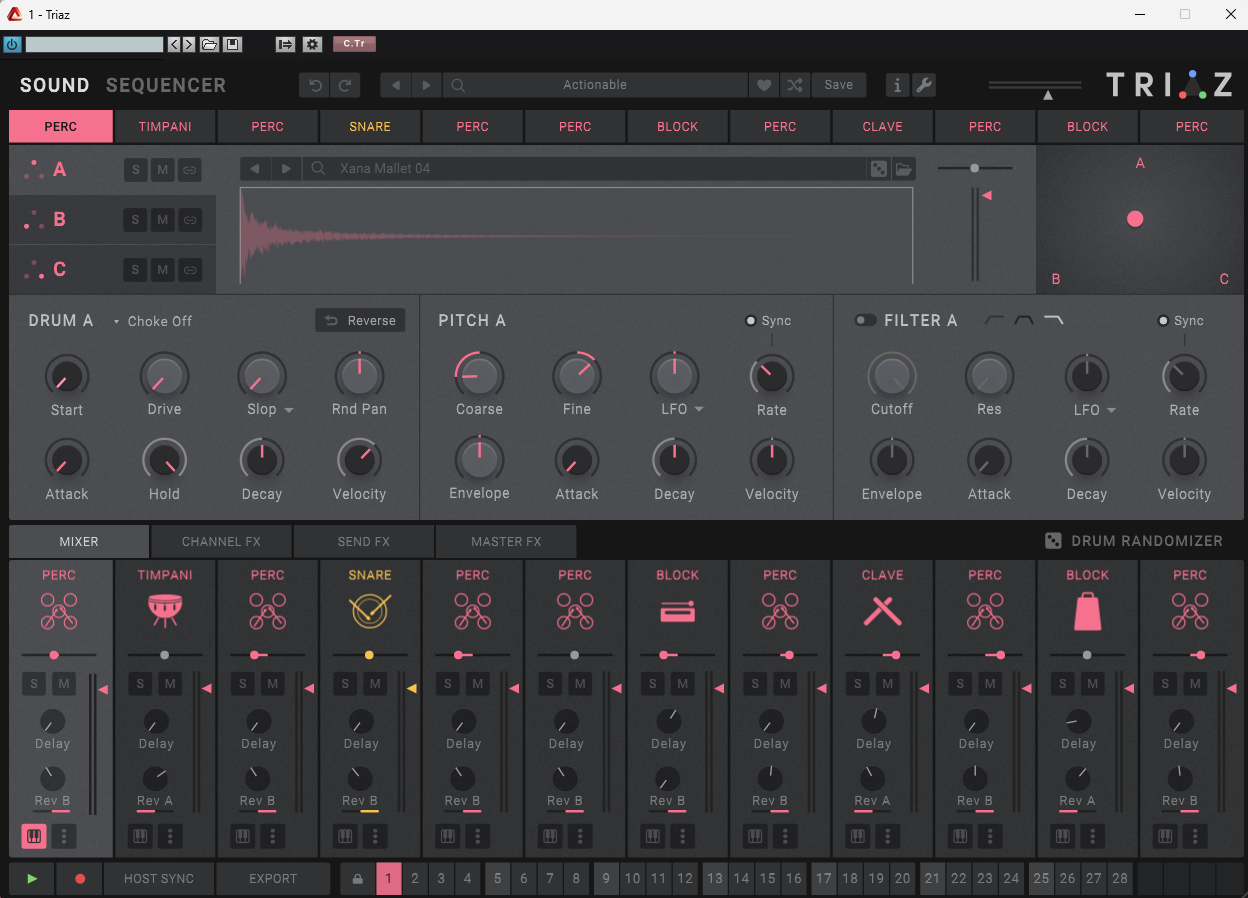Select previous sample for Xana Mallet 04
Image resolution: width=1248 pixels, height=898 pixels.
tap(256, 169)
